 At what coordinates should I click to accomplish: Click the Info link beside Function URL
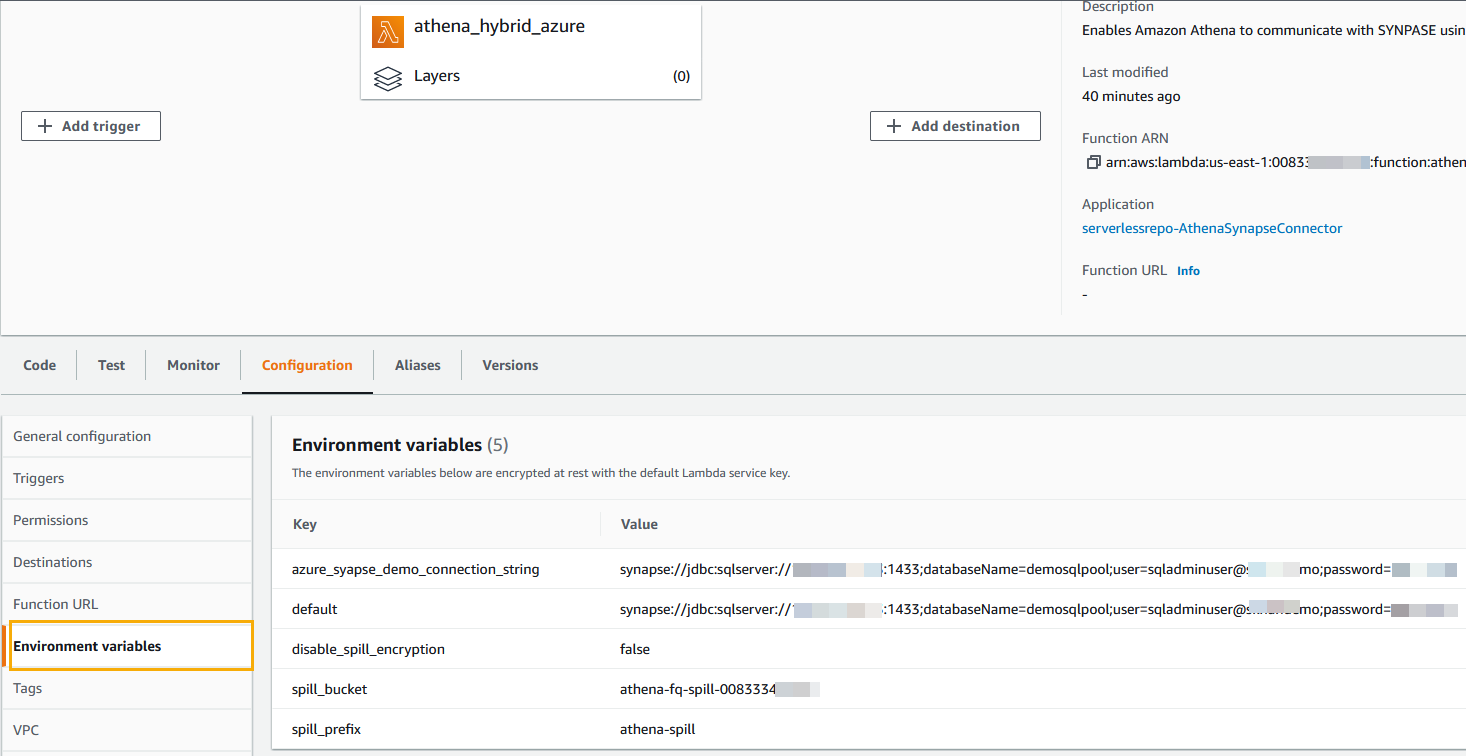(x=1188, y=271)
